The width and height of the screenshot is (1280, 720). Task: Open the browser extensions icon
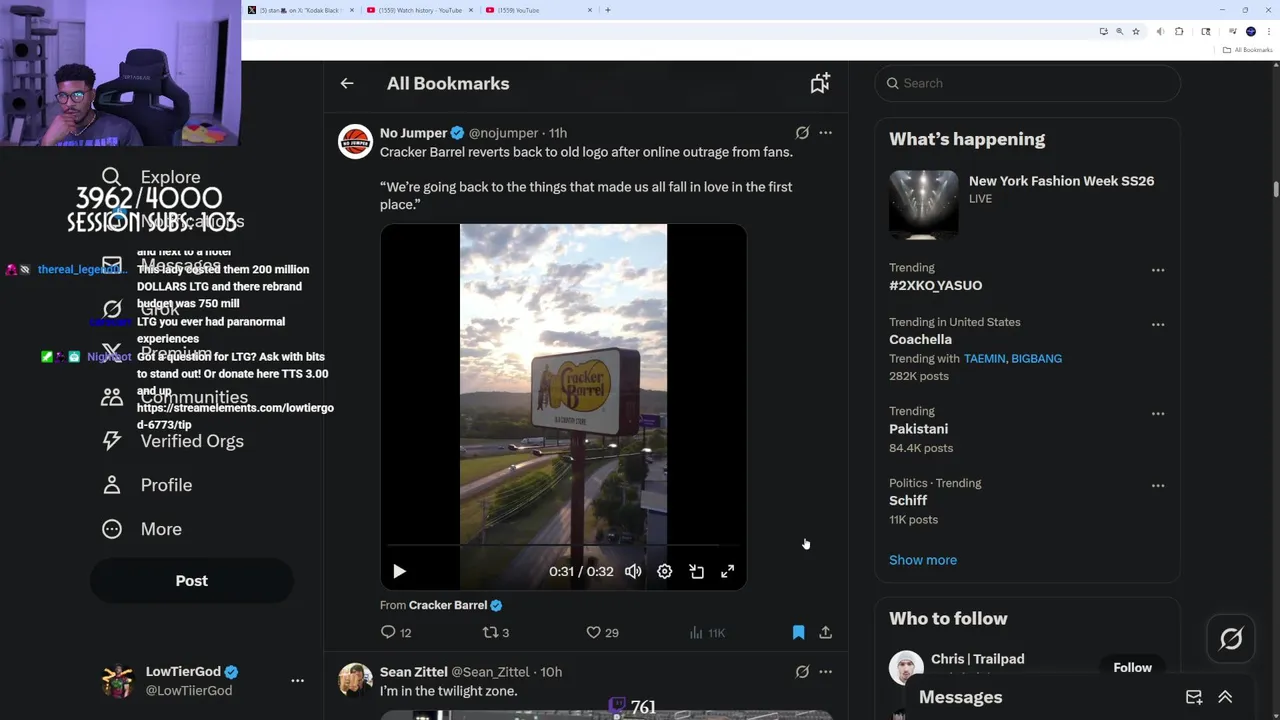point(1179,31)
